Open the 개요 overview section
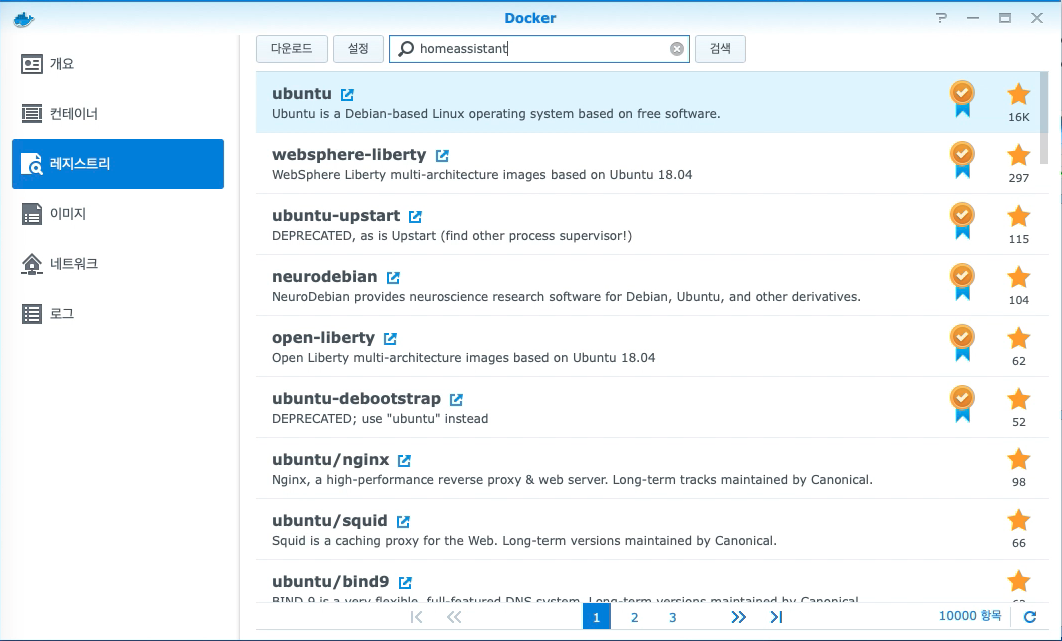This screenshot has width=1062, height=641. (118, 64)
